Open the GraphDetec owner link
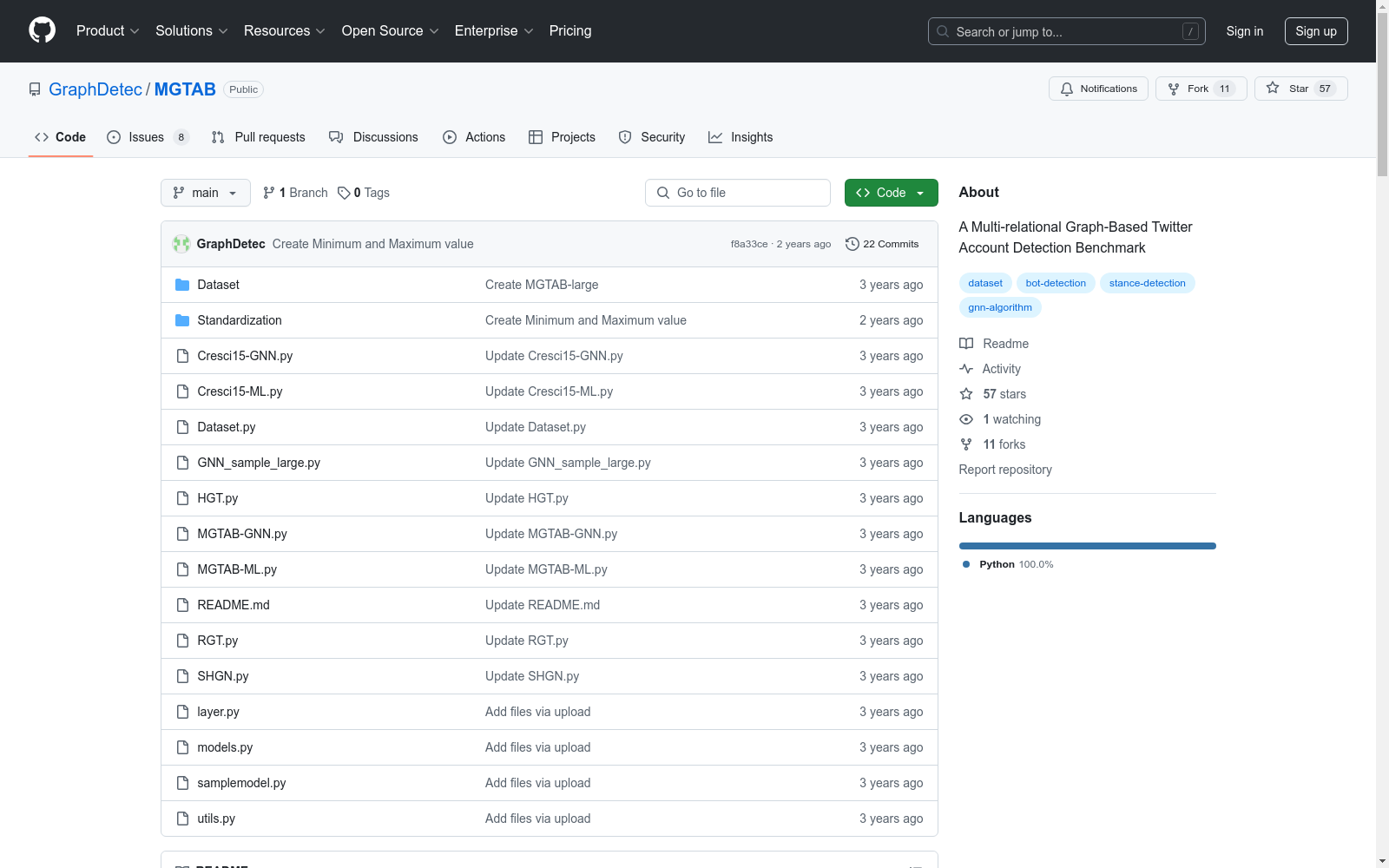 point(95,89)
